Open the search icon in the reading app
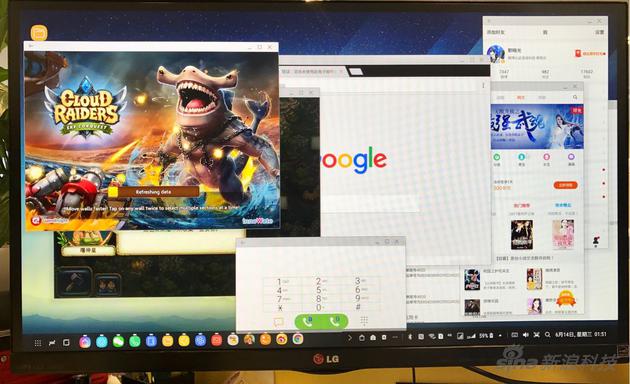 (575, 97)
